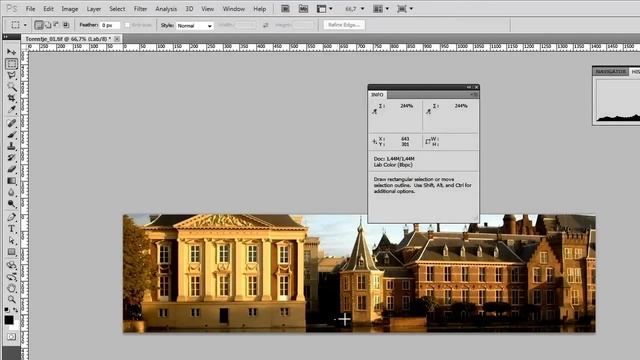
Task: Choose Intersect with selection mode
Action: point(66,25)
